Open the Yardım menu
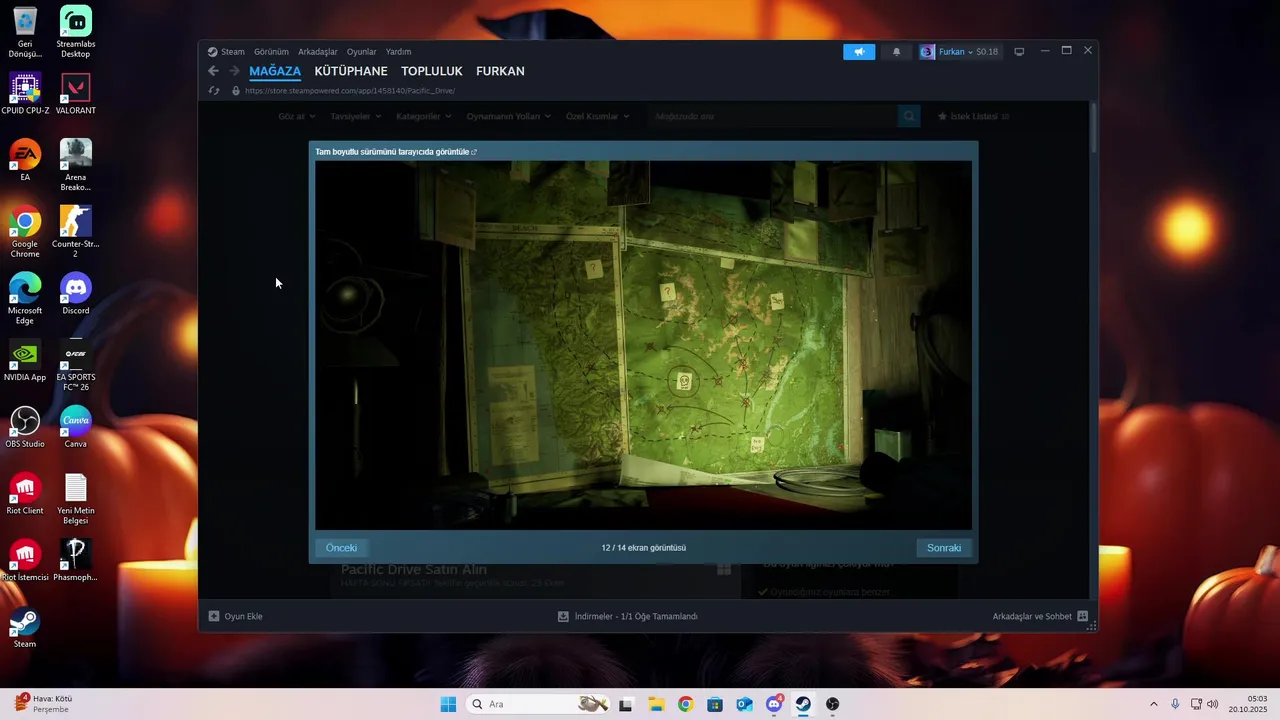 398,52
